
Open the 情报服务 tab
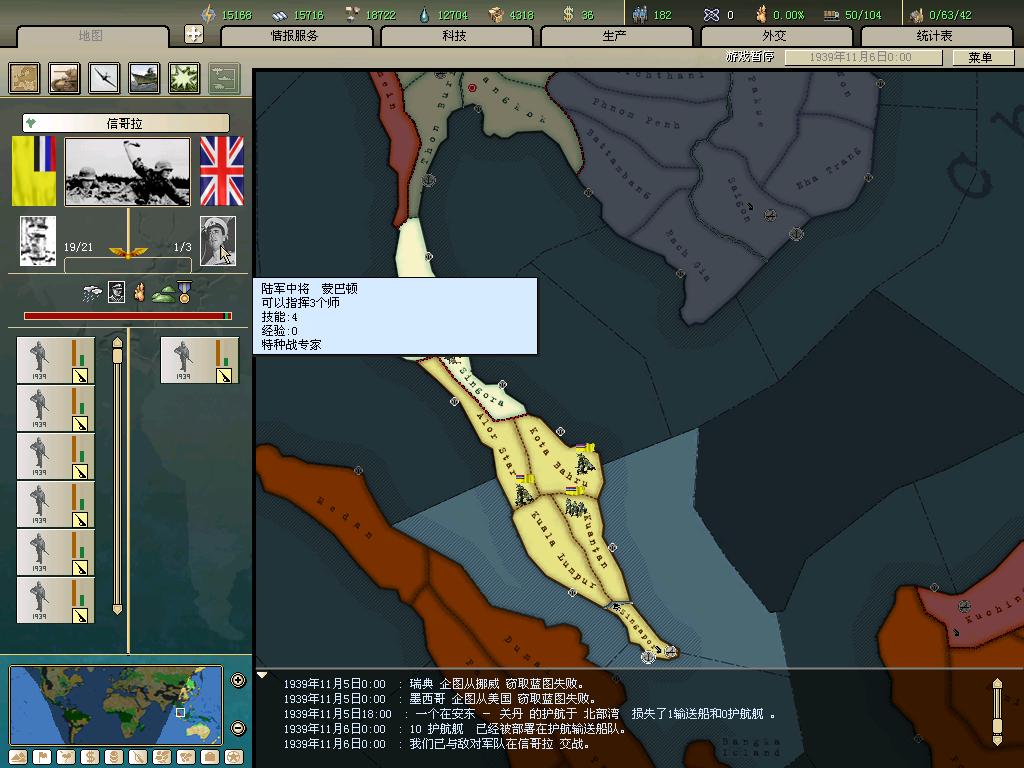[295, 37]
